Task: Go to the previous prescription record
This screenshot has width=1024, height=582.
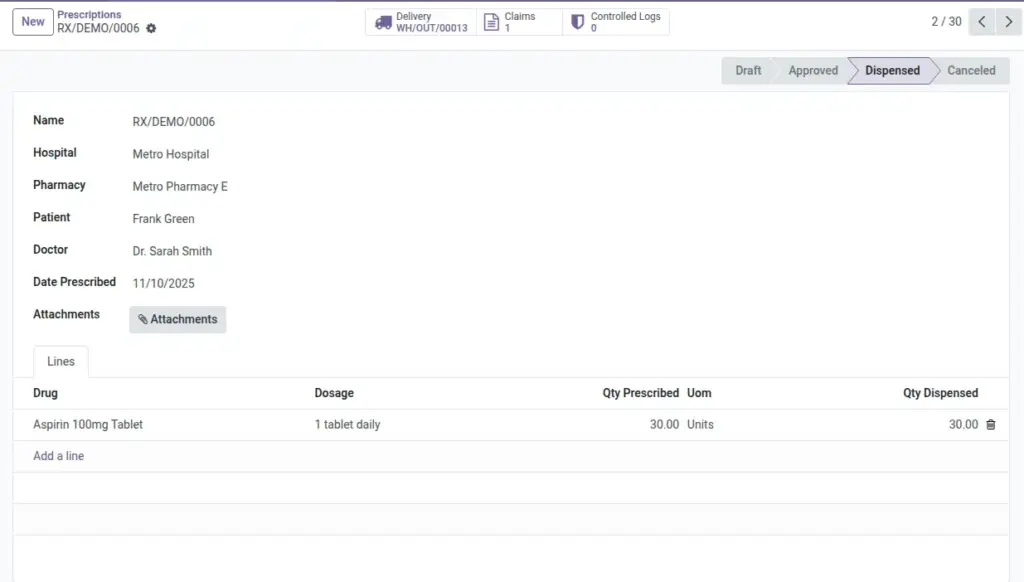Action: (982, 22)
